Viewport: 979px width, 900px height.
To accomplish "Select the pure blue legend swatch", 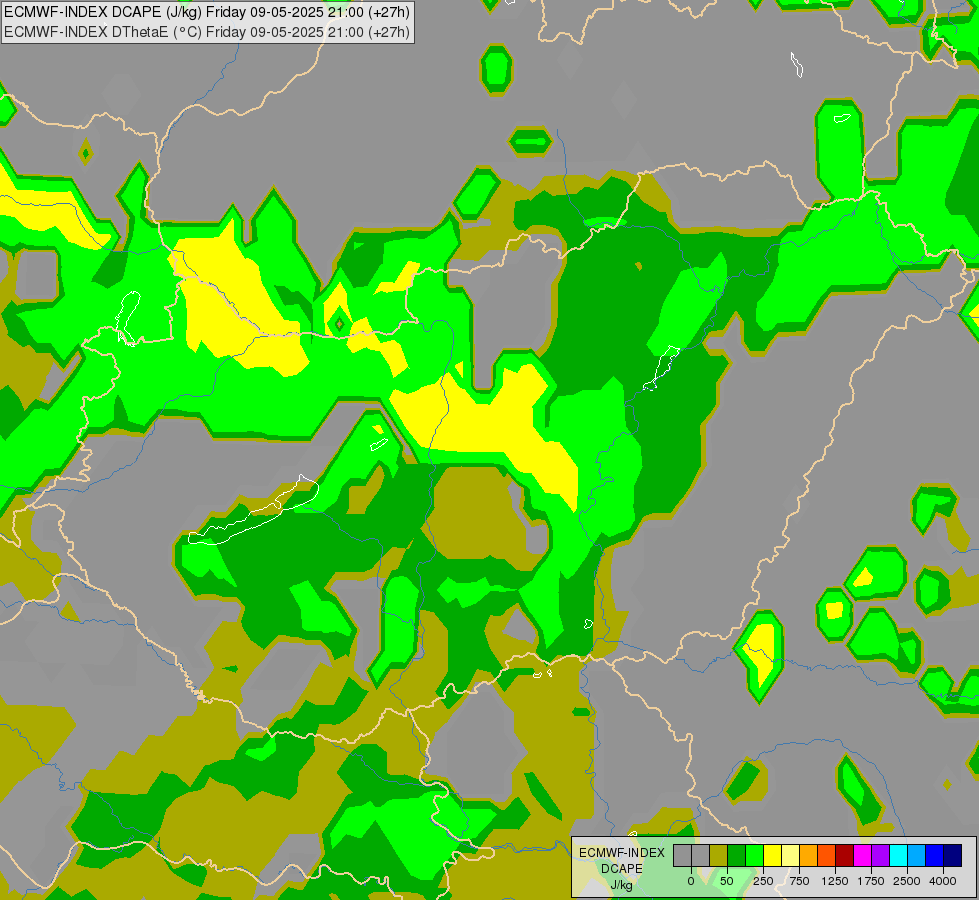I will [935, 855].
